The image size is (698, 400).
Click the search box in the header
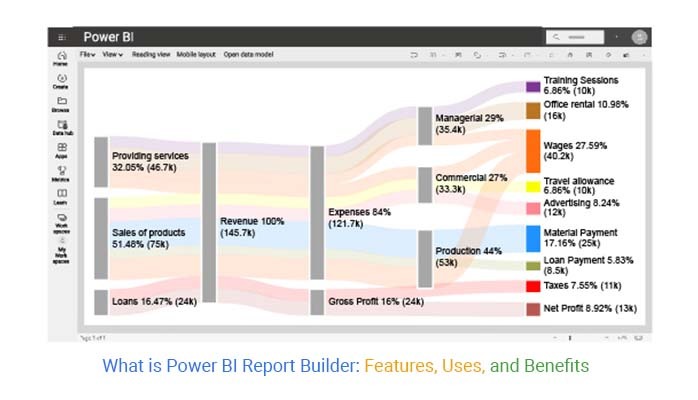pos(575,37)
